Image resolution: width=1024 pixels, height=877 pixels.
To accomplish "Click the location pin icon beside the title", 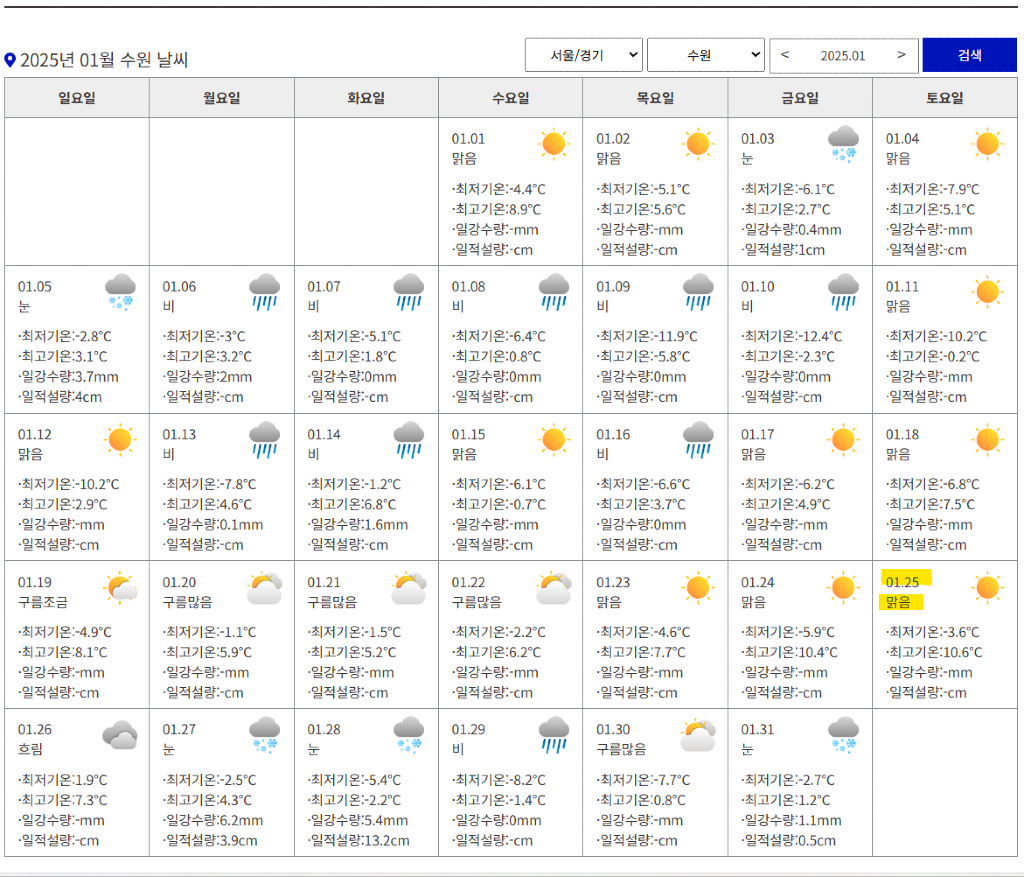I will (x=10, y=60).
